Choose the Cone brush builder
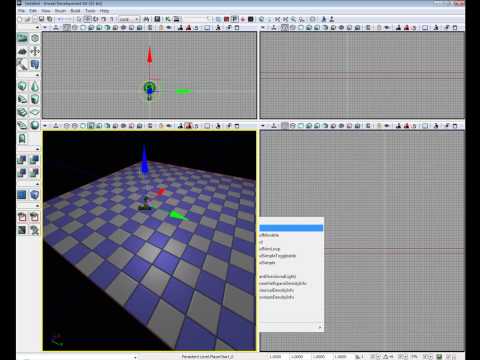Screen dimensions: 480x360 pos(35,86)
